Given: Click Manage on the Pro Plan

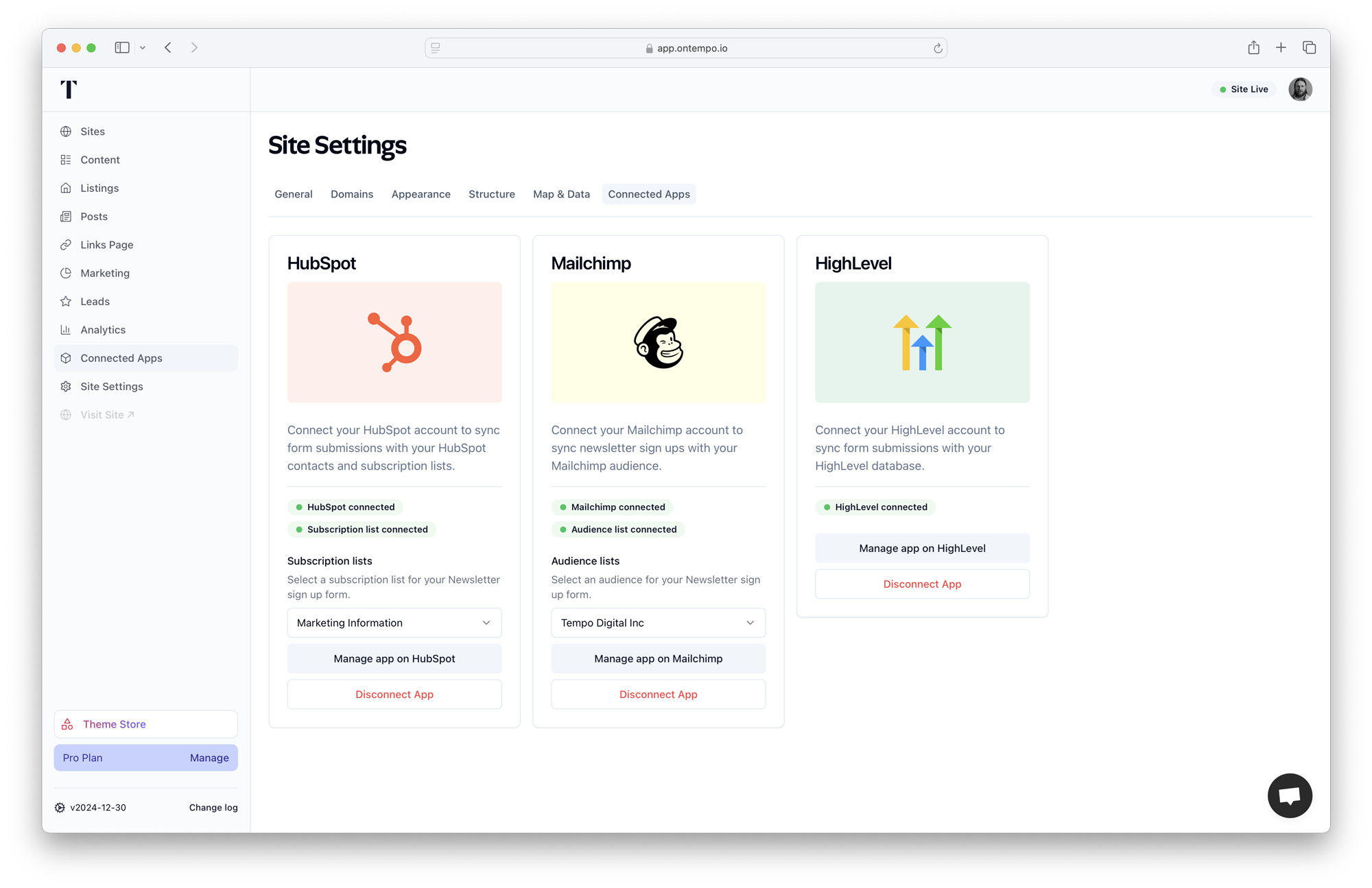Looking at the screenshot, I should point(209,758).
